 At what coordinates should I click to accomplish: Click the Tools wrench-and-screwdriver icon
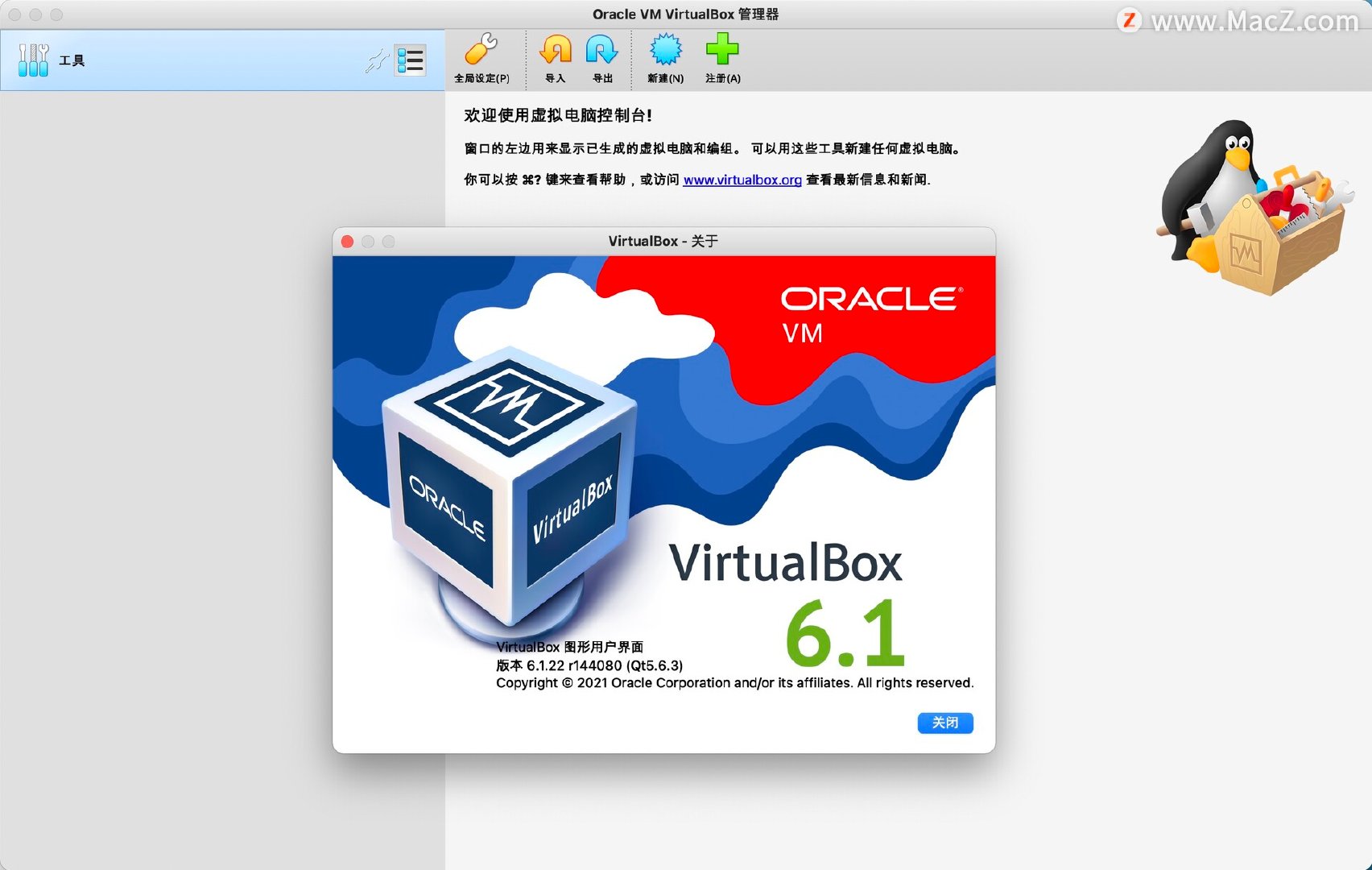[33, 60]
